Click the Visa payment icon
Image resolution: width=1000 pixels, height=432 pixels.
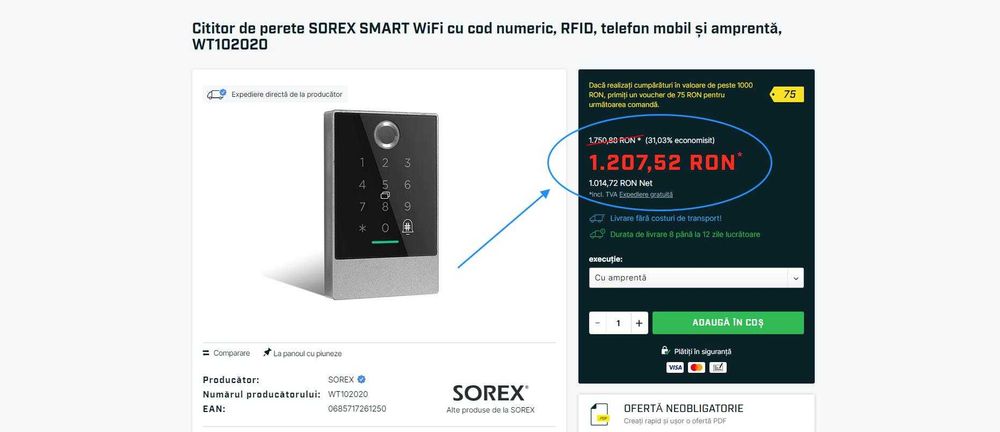pos(675,368)
